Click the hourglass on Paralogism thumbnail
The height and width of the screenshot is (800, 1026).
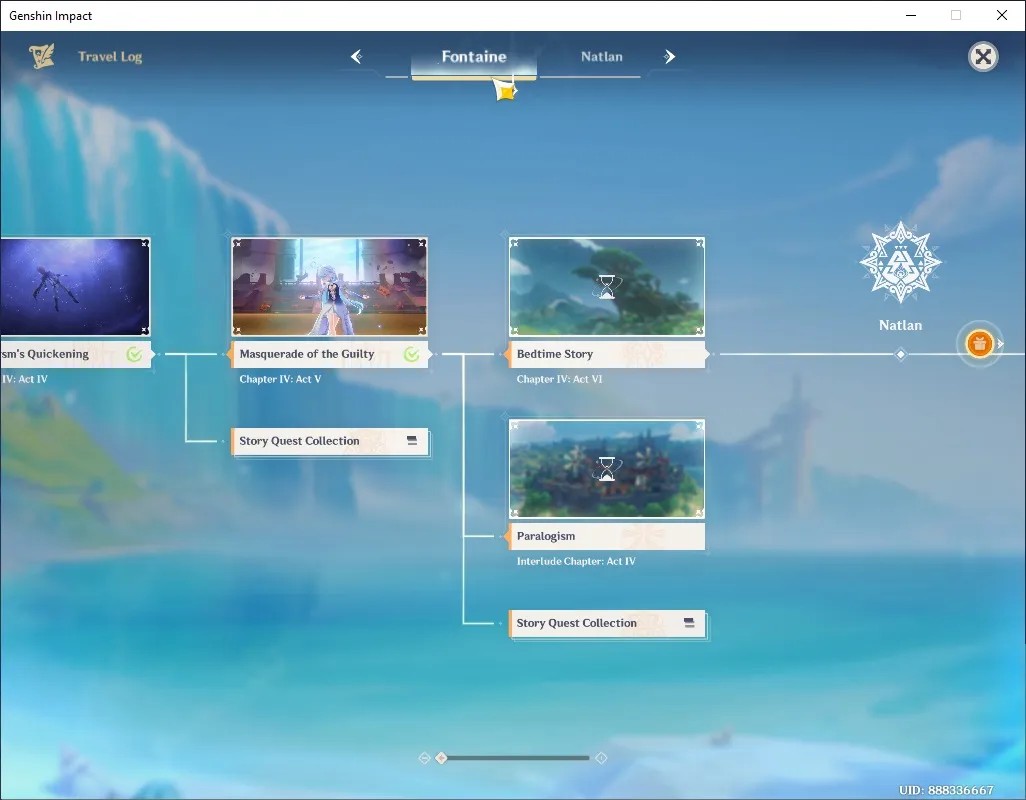click(607, 468)
